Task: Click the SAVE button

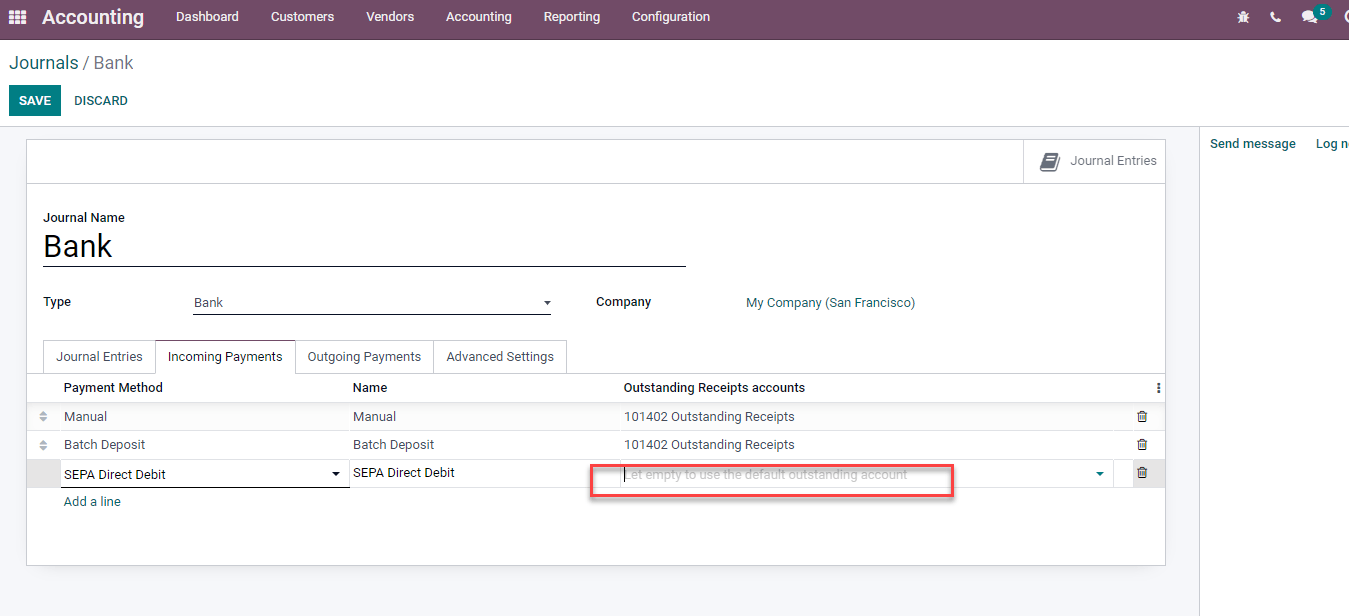Action: [34, 100]
